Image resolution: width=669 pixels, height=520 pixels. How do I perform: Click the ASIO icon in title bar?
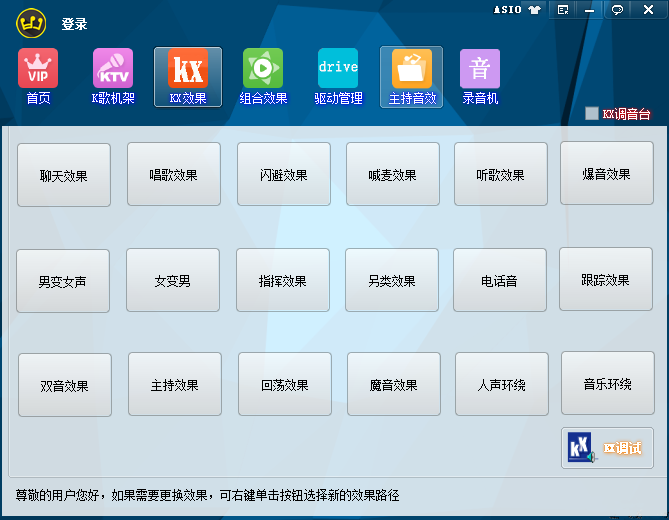pyautogui.click(x=508, y=10)
